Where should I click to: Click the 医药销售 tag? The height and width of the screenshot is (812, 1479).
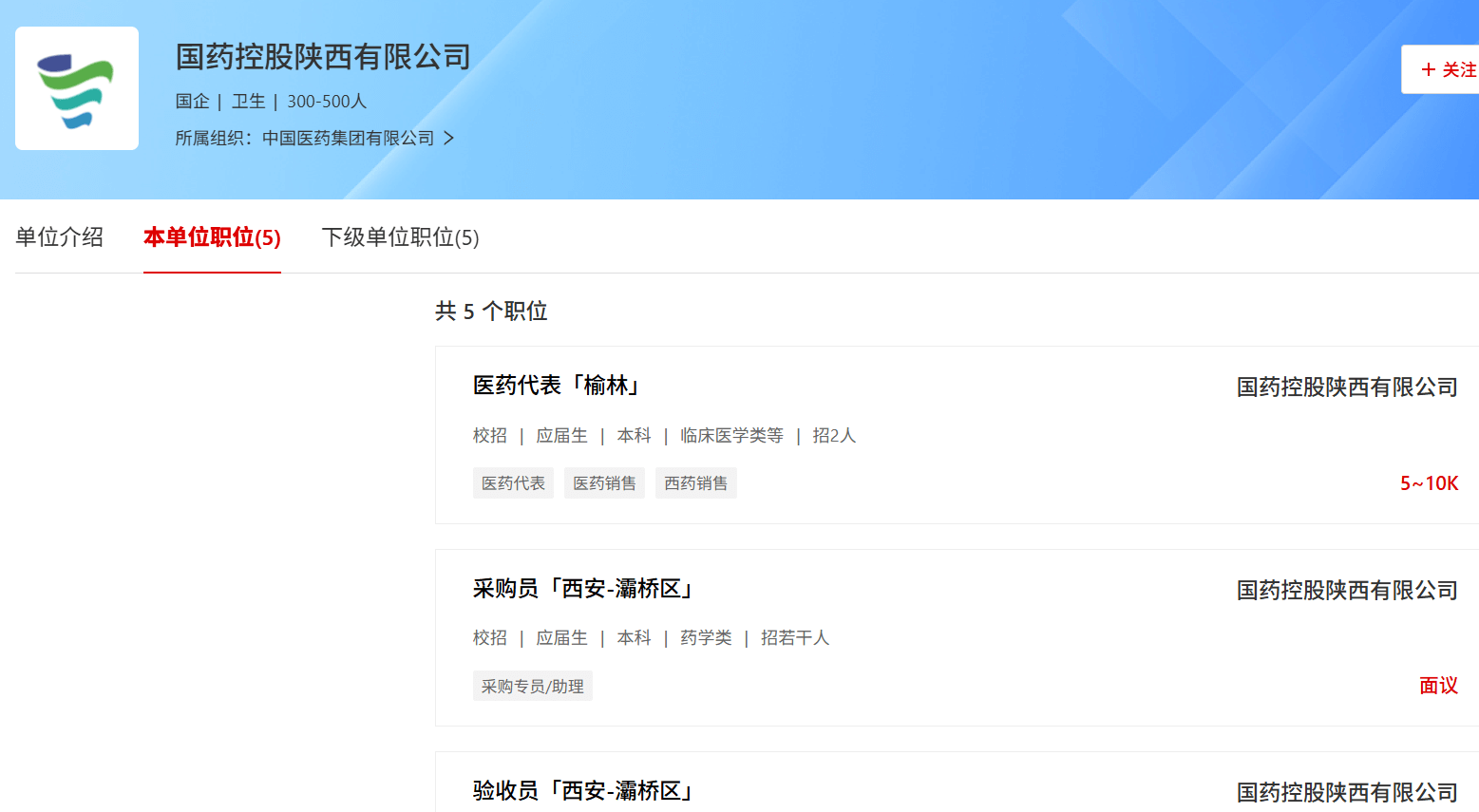tap(604, 483)
